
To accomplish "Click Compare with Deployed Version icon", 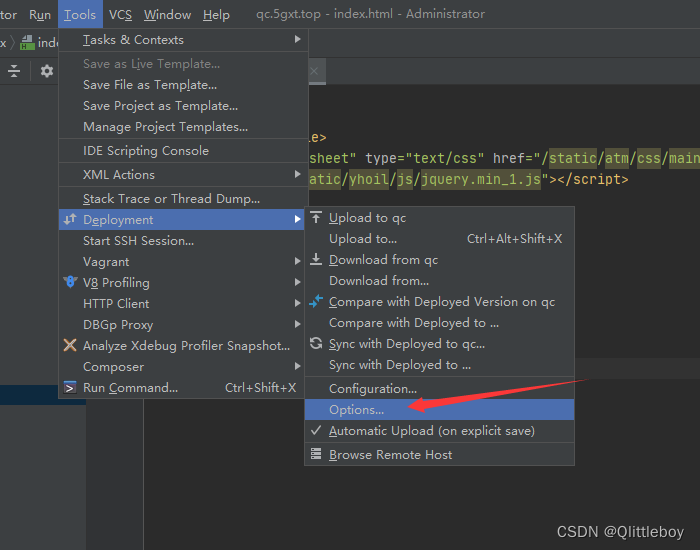I will (x=316, y=301).
